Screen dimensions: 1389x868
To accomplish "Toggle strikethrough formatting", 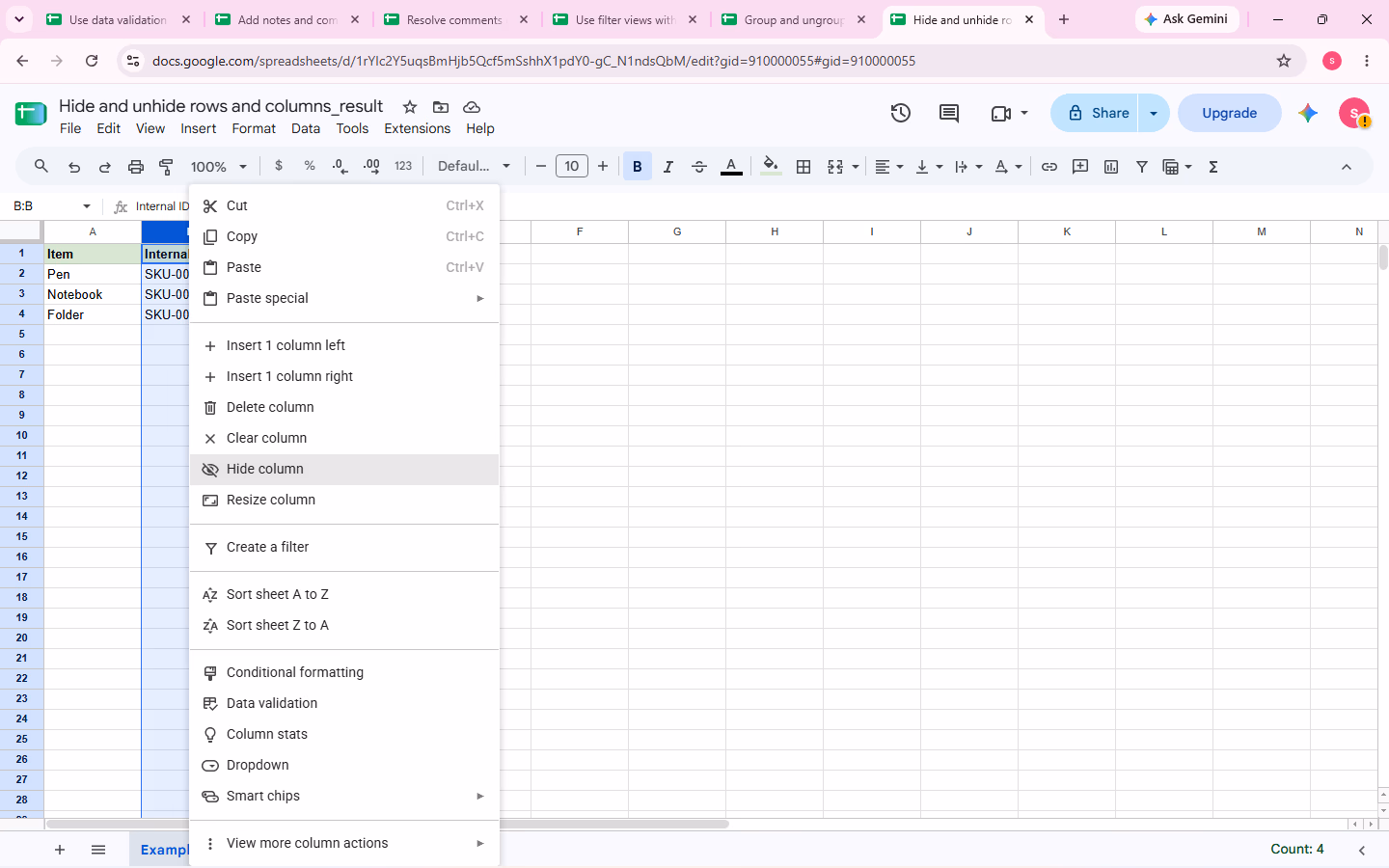I will tap(699, 167).
